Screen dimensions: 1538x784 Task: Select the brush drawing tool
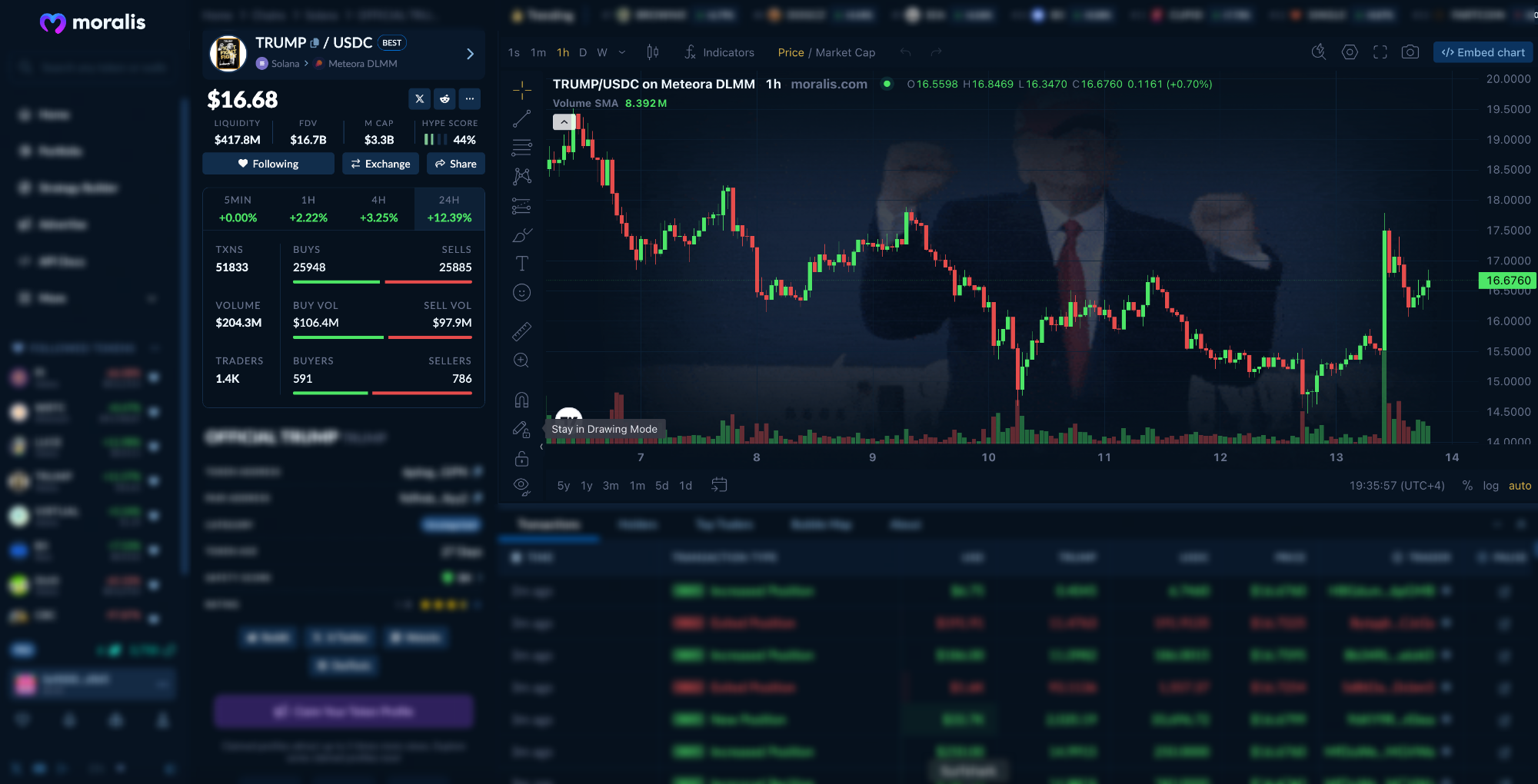click(522, 234)
